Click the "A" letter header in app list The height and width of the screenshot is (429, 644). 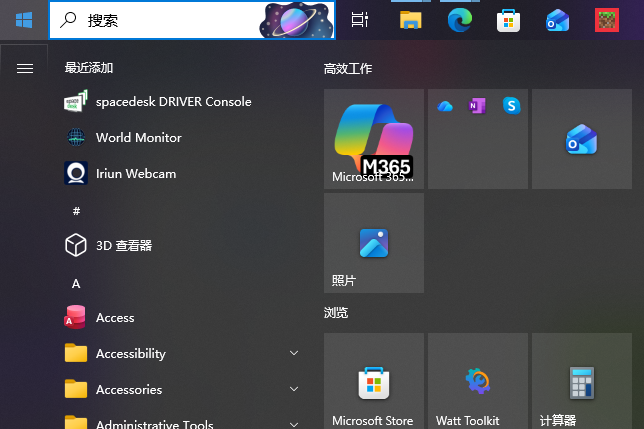pyautogui.click(x=76, y=284)
